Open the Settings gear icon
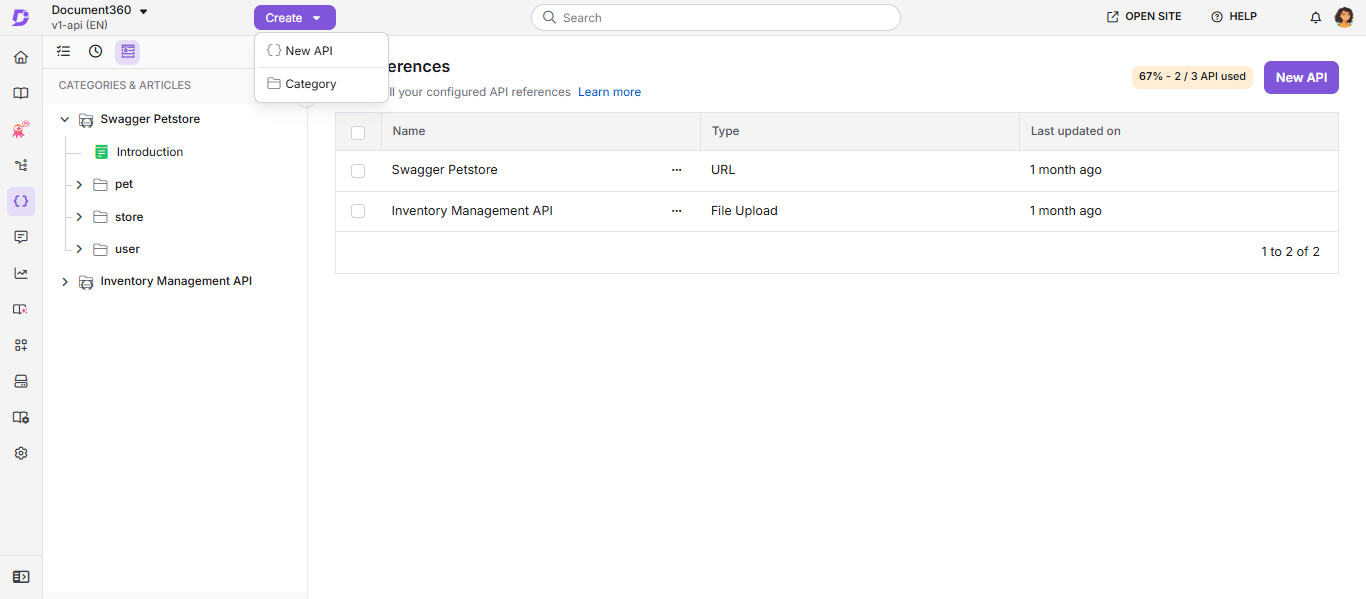 click(x=21, y=453)
